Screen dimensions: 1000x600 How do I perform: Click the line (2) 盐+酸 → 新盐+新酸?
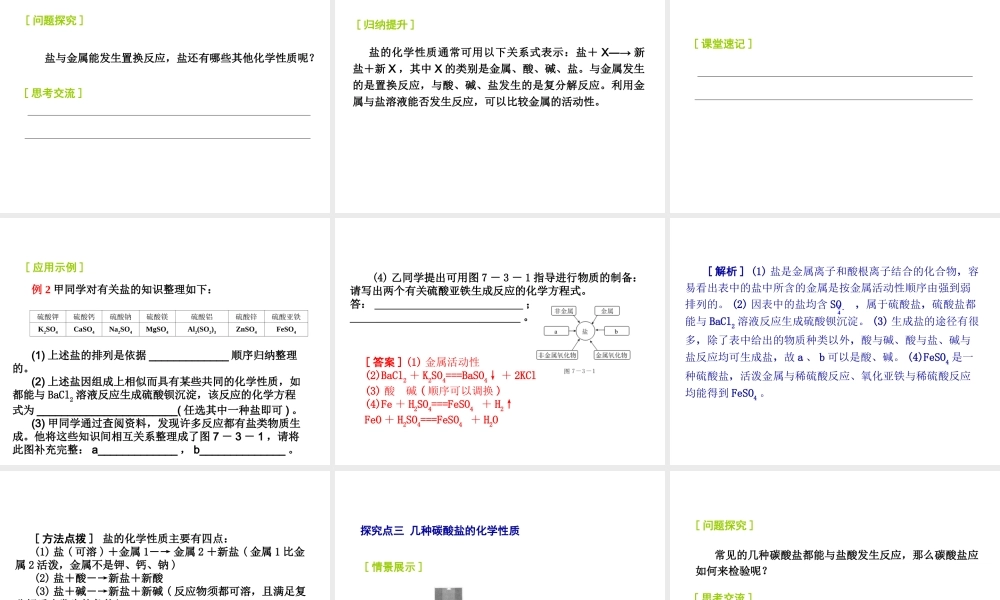click(x=99, y=578)
